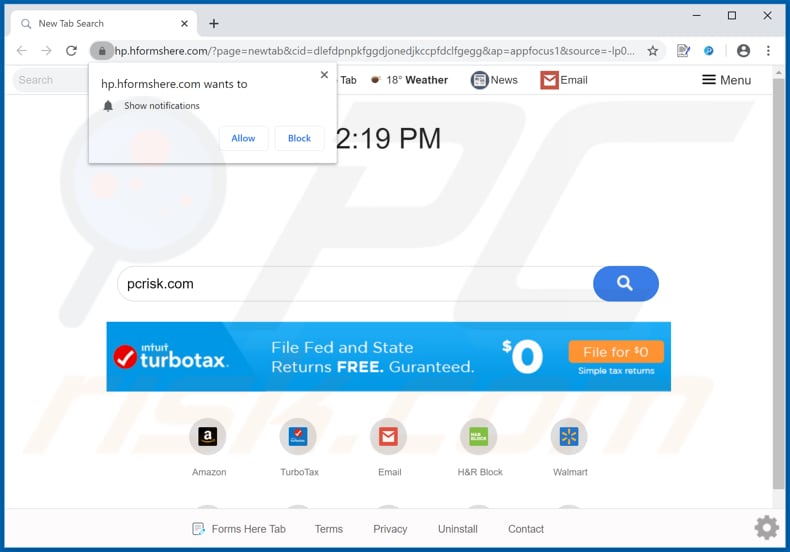Click the blue magnifier search button
The image size is (790, 552).
626,284
